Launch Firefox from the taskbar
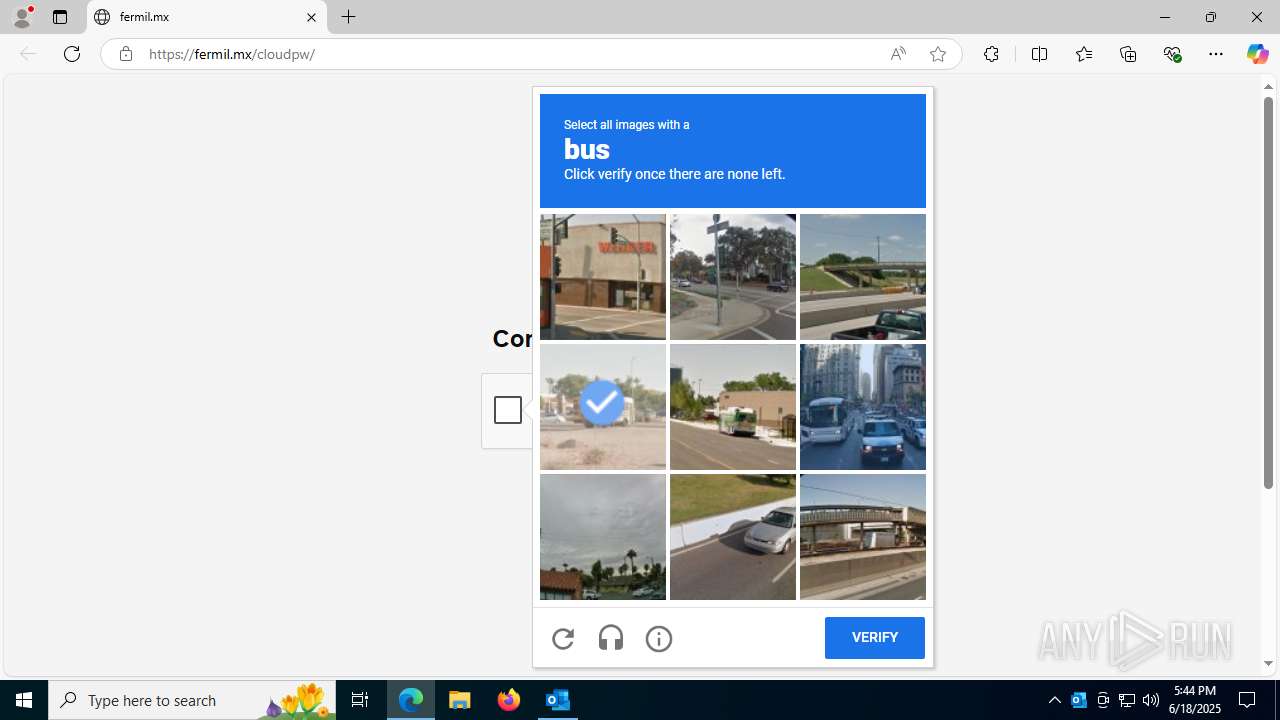The image size is (1280, 720). 509,700
